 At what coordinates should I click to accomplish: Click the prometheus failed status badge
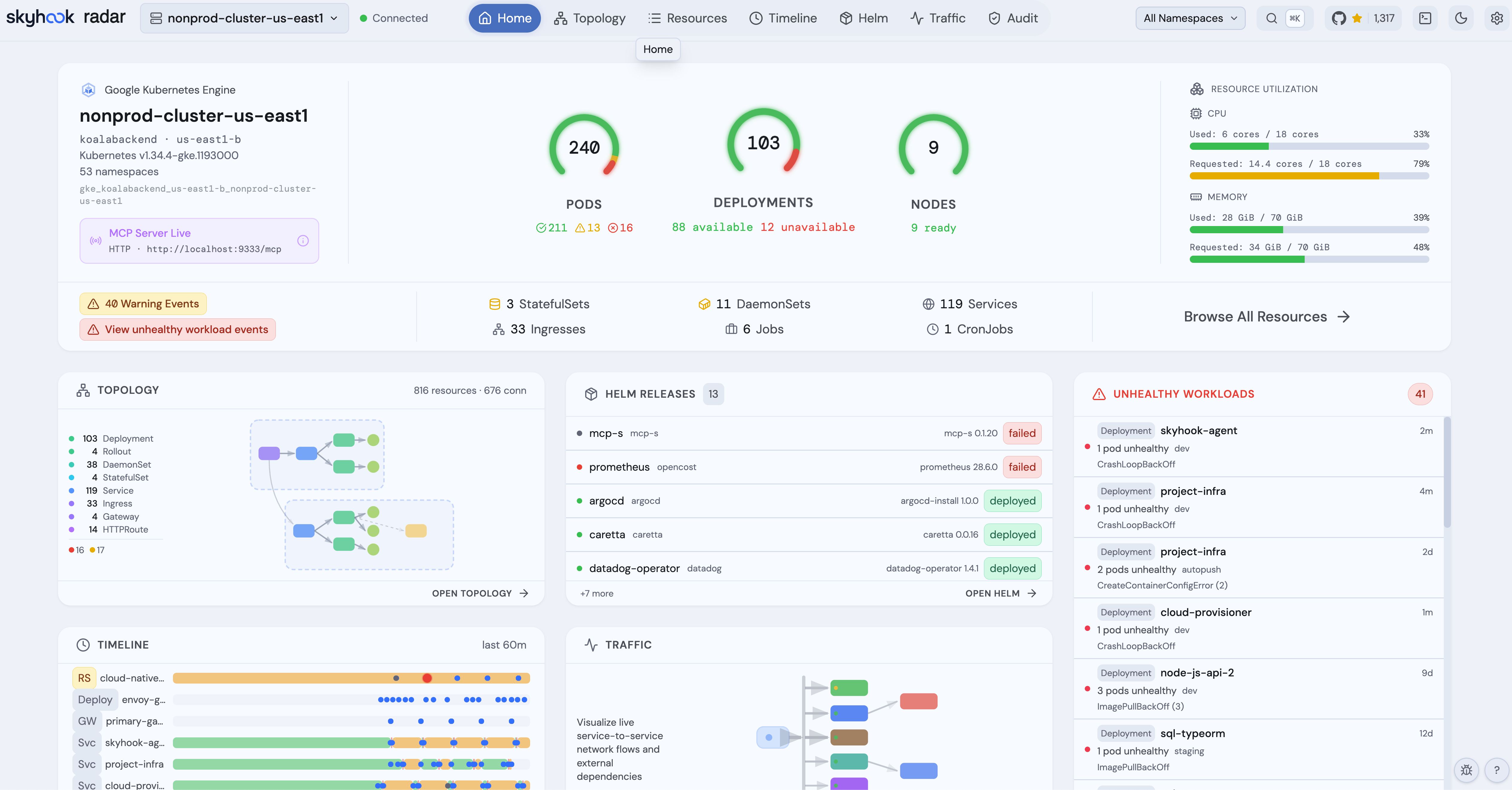[x=1022, y=467]
